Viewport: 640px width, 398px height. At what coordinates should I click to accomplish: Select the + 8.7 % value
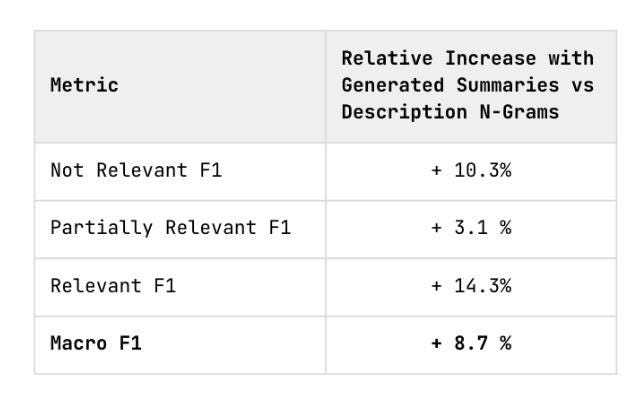click(x=471, y=343)
